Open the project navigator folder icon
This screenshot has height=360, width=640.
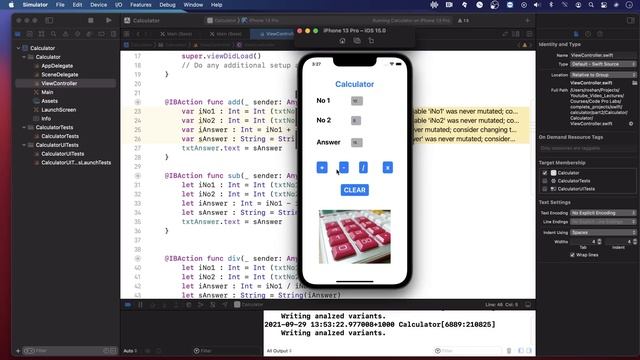point(18,34)
